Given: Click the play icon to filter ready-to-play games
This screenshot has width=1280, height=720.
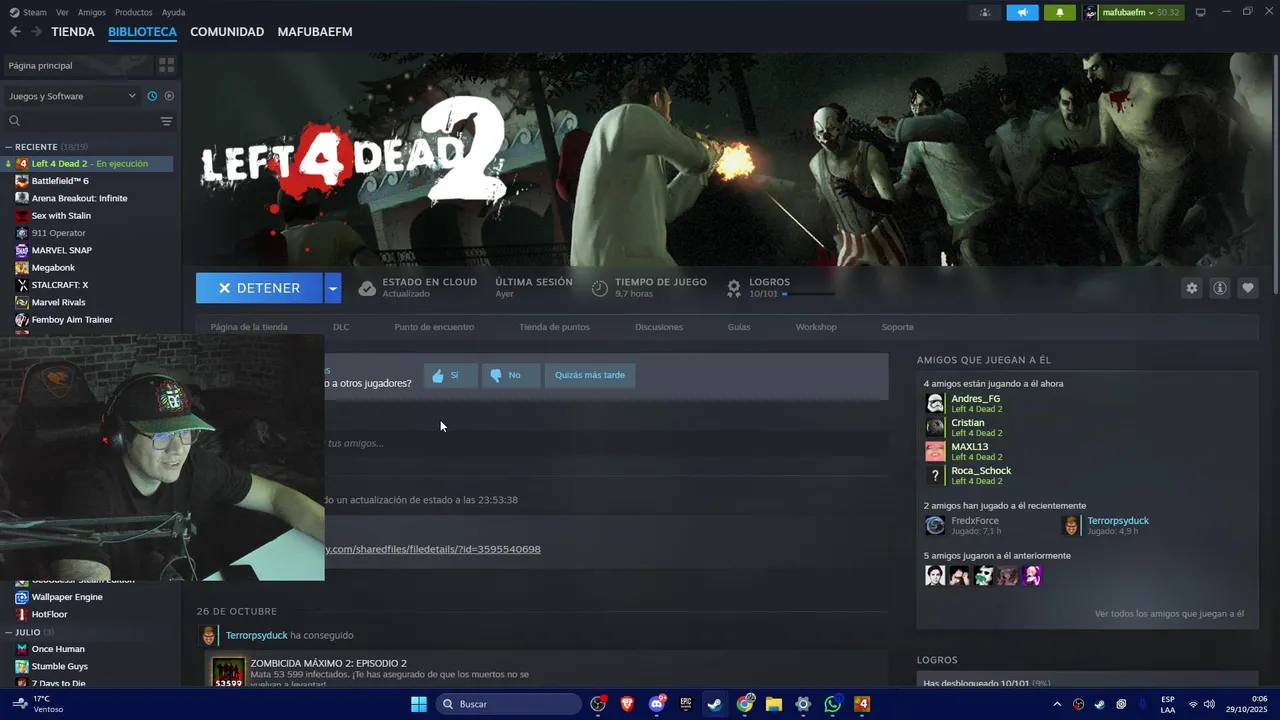Looking at the screenshot, I should coord(169,96).
